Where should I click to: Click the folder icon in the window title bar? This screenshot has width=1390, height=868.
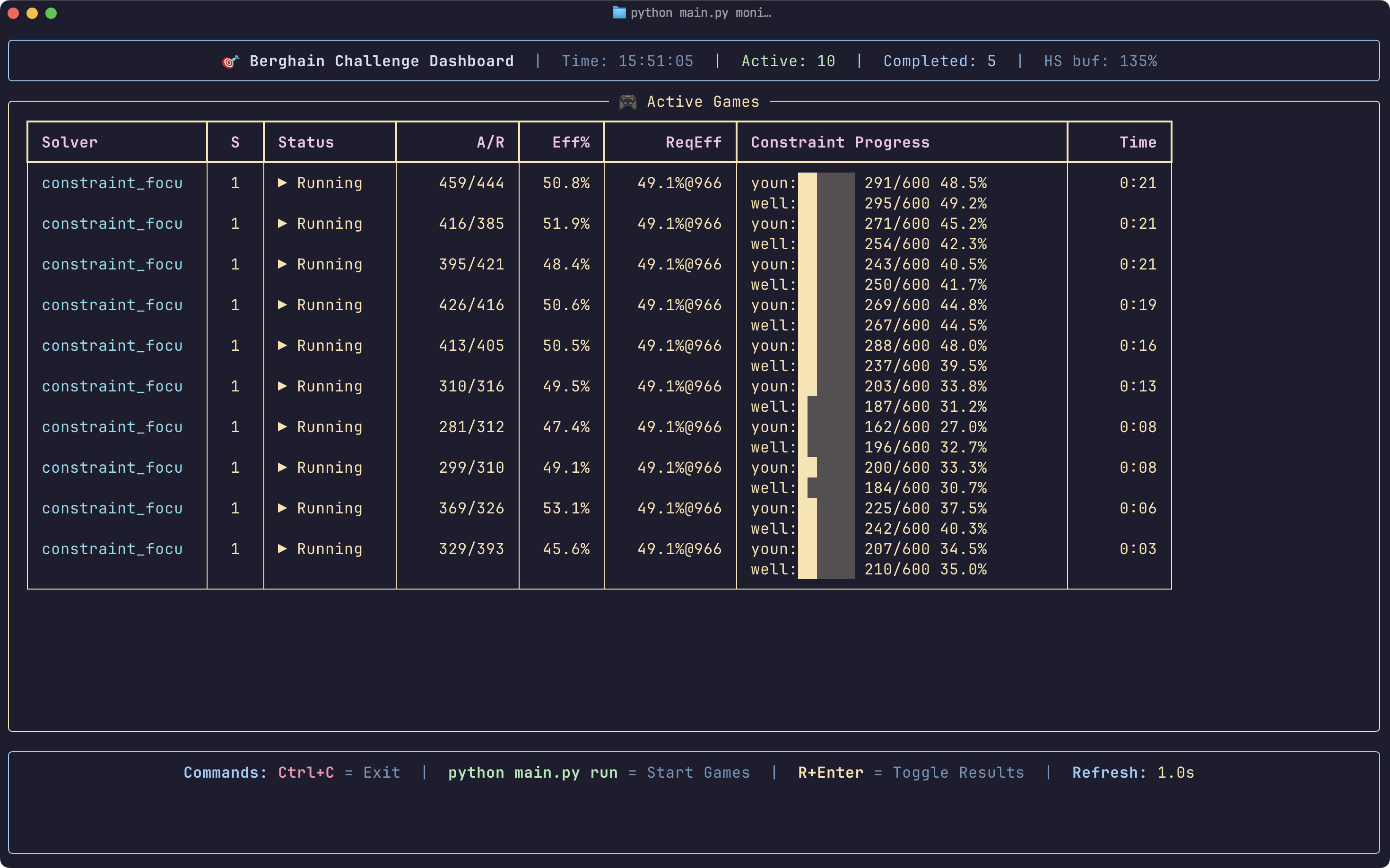619,13
